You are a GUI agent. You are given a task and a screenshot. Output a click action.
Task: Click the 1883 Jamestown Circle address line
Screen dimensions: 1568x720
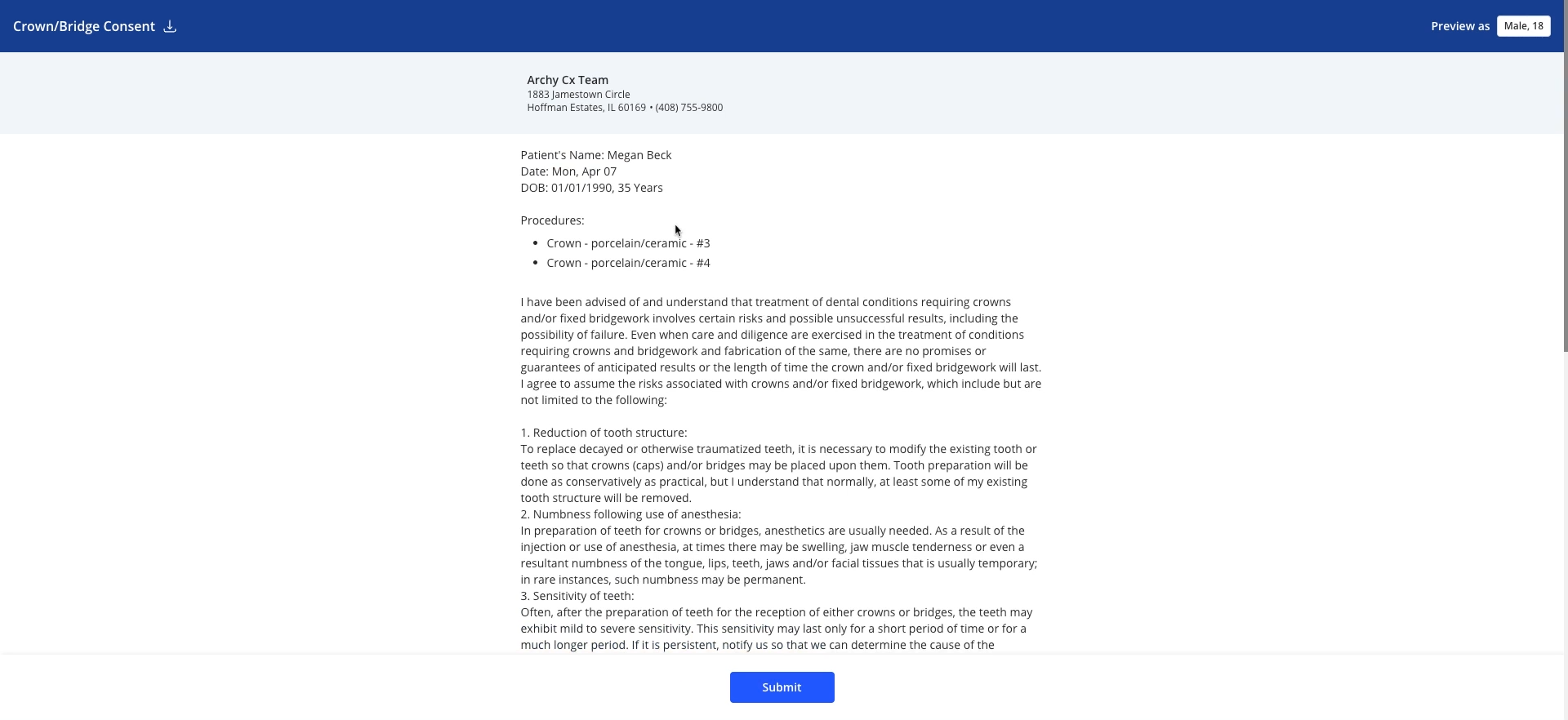578,95
